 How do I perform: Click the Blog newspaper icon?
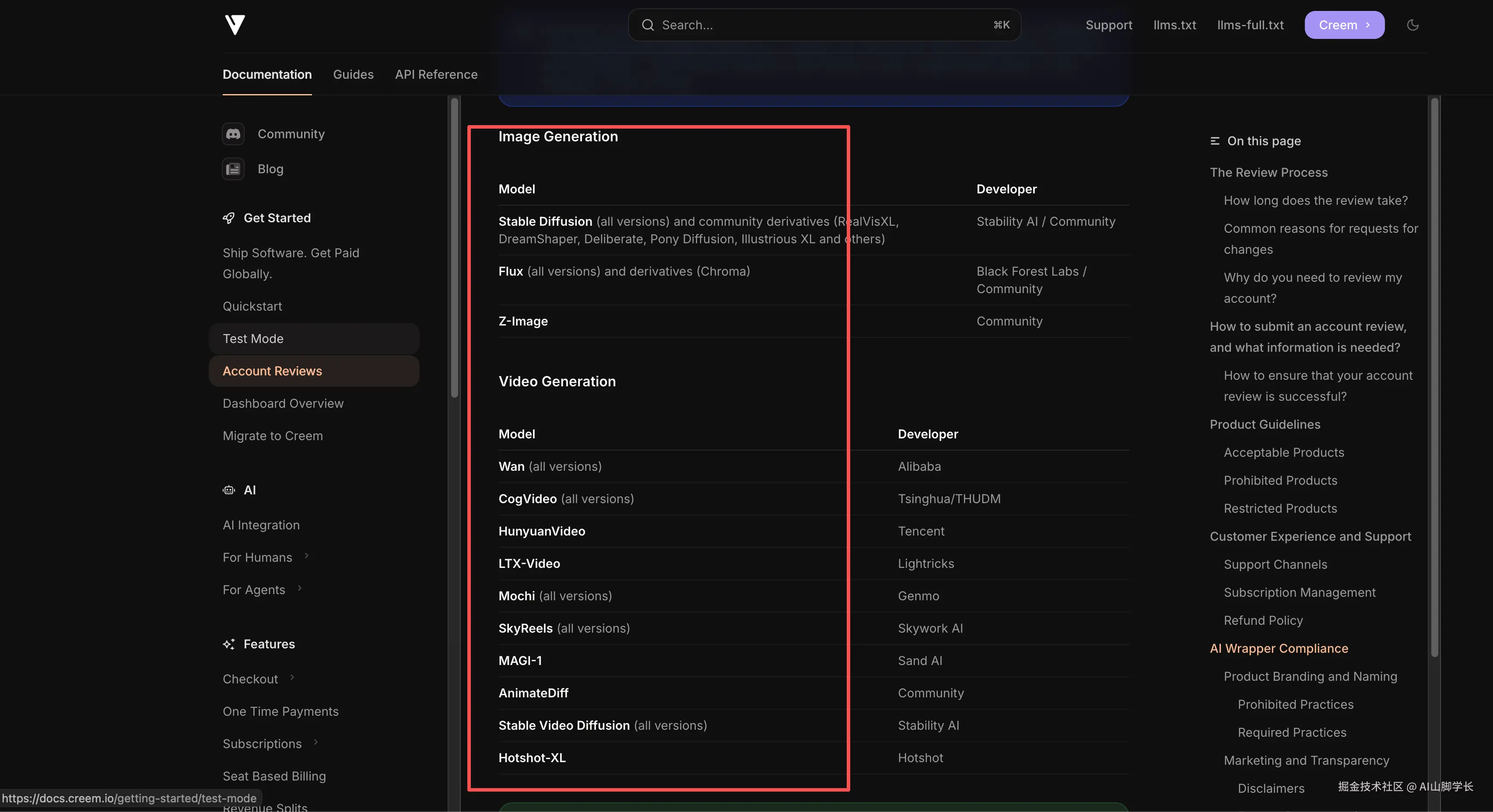click(233, 169)
